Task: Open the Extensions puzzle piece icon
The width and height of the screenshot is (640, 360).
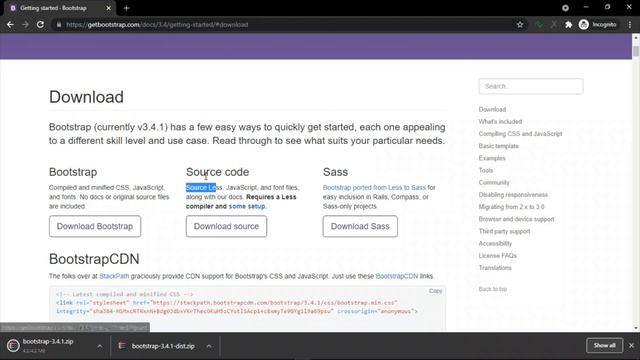Action: tap(568, 24)
